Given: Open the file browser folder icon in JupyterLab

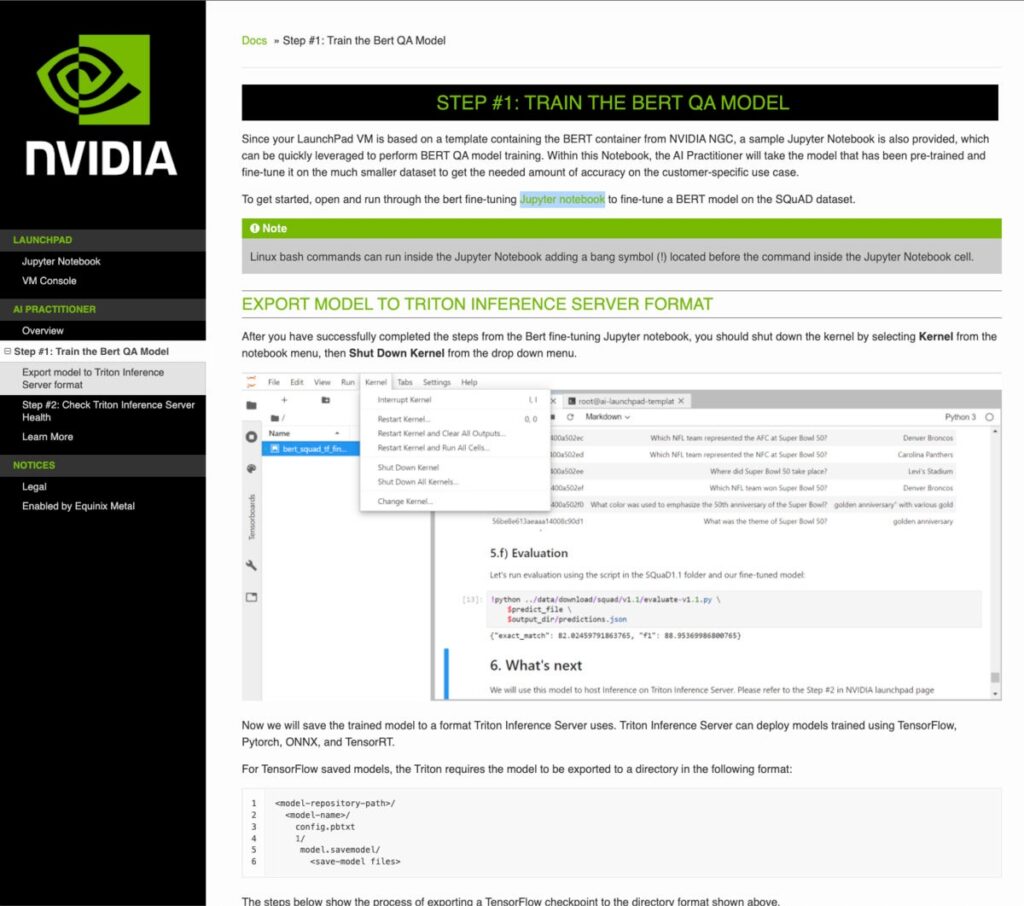Looking at the screenshot, I should 251,405.
